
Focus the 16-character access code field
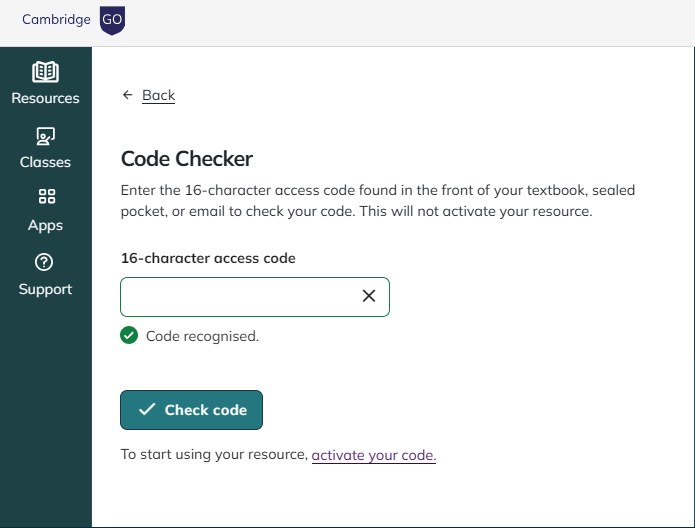coord(238,297)
